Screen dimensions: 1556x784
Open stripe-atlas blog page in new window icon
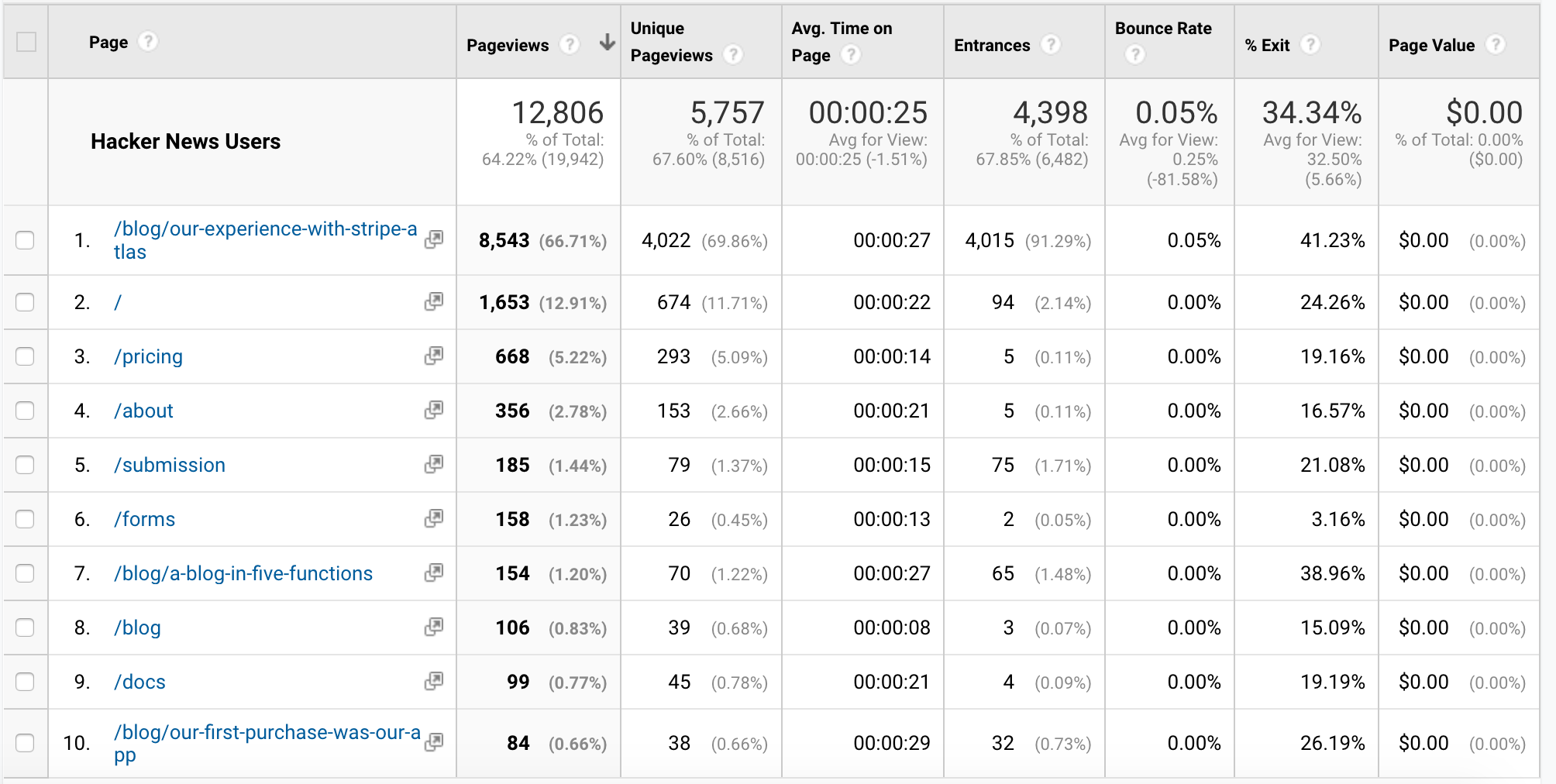pyautogui.click(x=434, y=239)
